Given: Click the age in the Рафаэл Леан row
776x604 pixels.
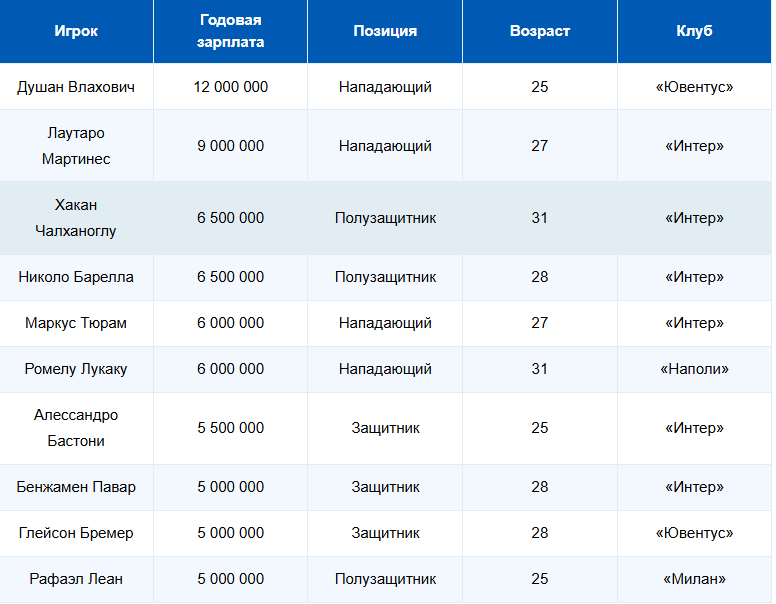Looking at the screenshot, I should coord(540,579).
